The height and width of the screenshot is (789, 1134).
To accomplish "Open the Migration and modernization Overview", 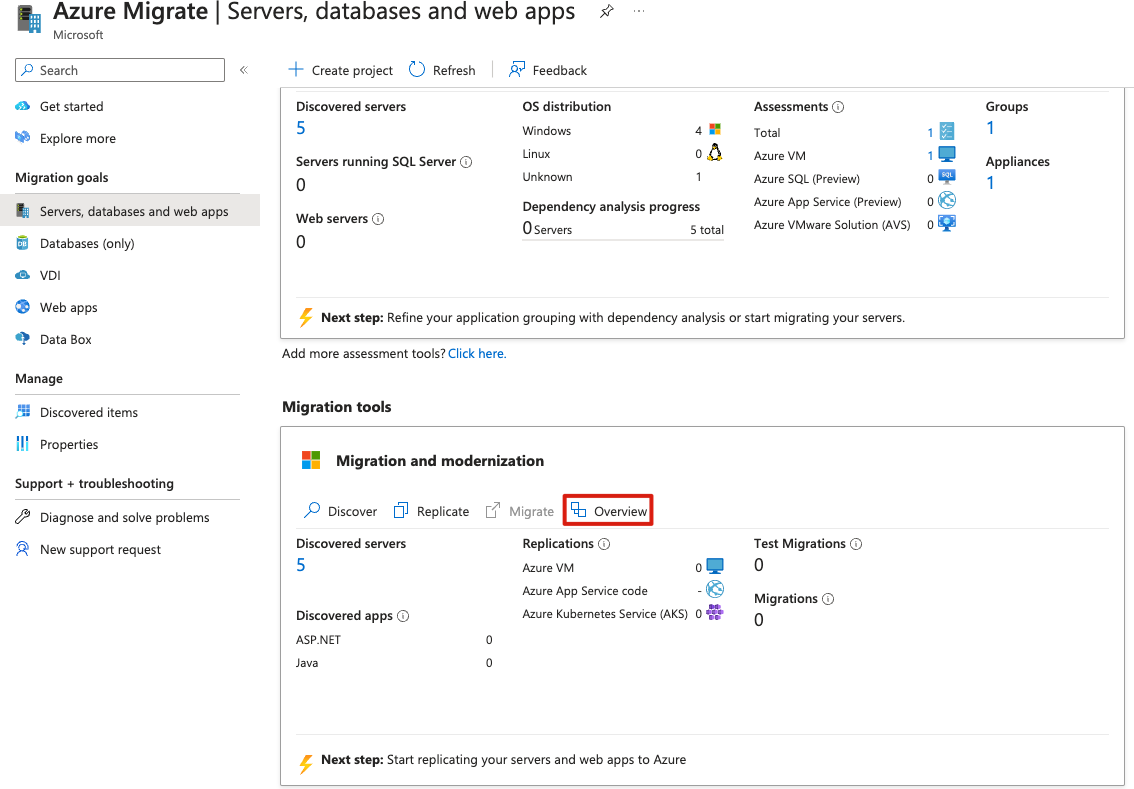I will point(608,511).
